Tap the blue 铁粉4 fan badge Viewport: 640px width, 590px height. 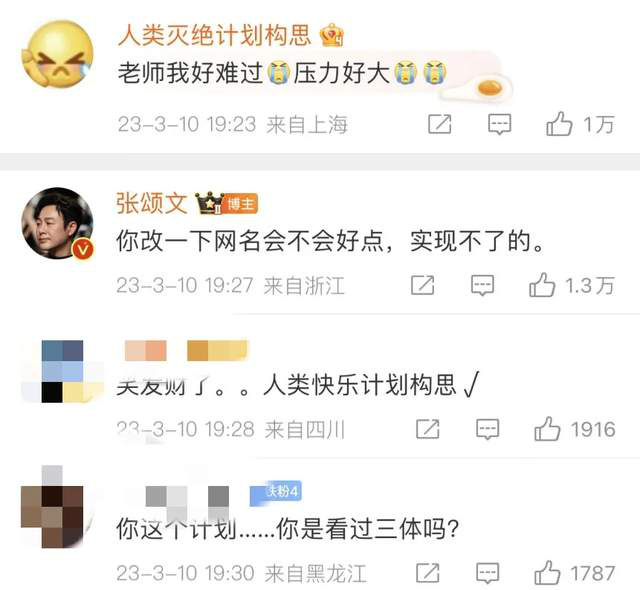[276, 492]
